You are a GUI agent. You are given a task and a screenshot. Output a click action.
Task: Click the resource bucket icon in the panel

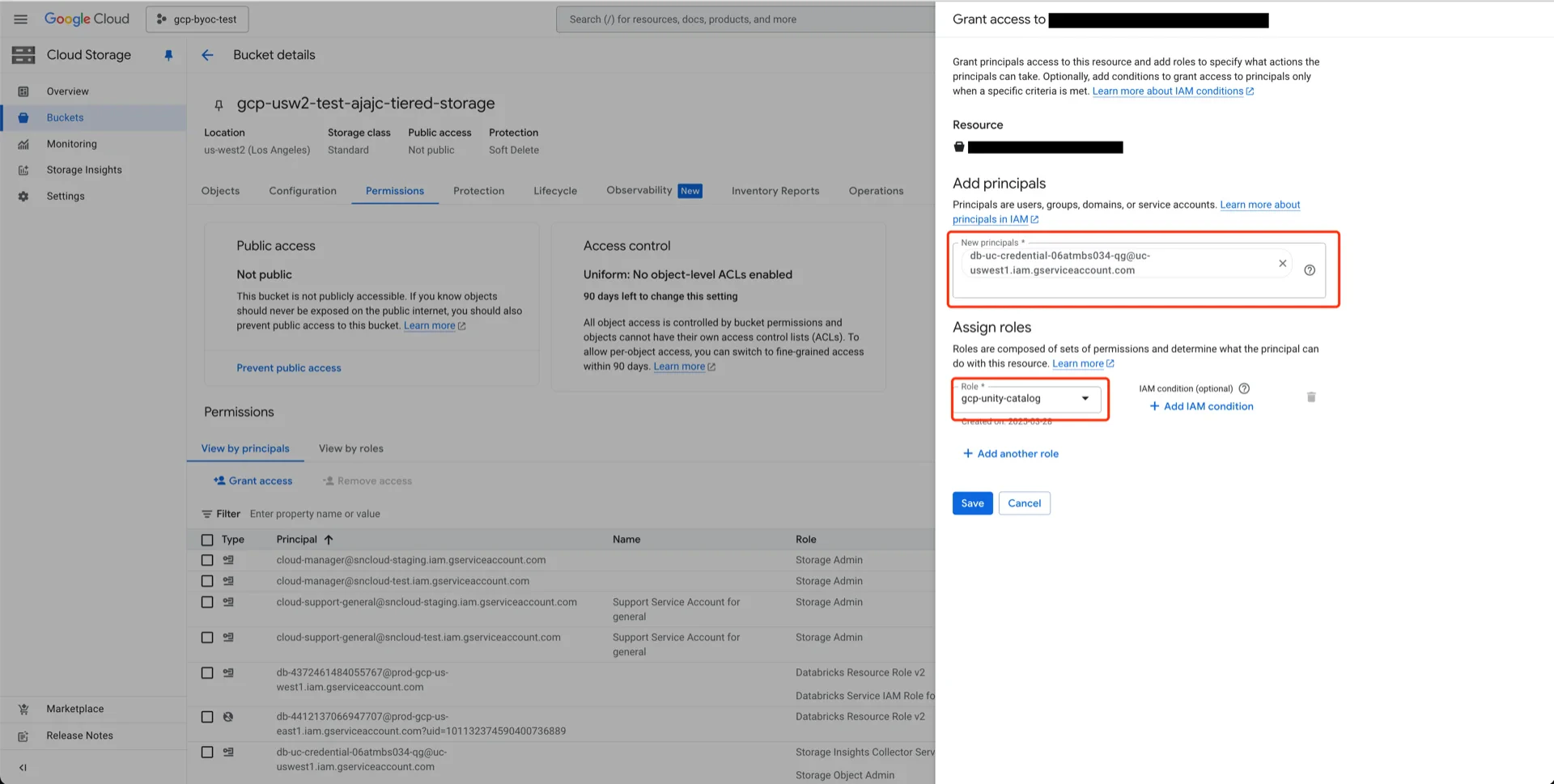[959, 147]
